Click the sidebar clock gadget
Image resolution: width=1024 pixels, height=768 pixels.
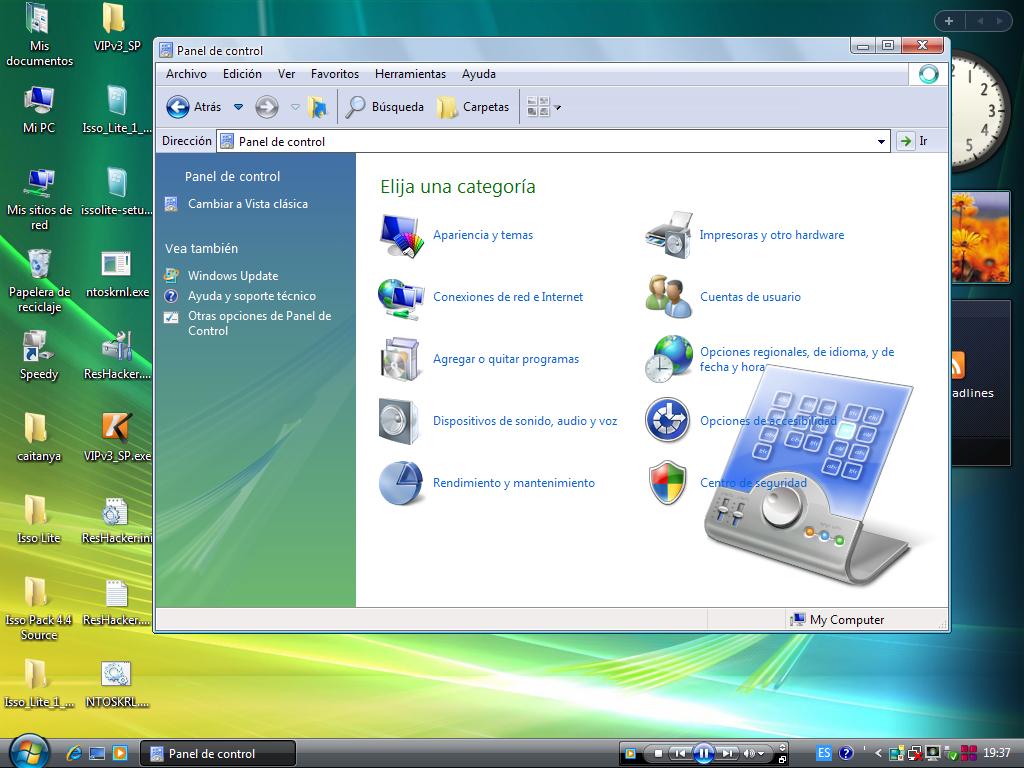982,111
